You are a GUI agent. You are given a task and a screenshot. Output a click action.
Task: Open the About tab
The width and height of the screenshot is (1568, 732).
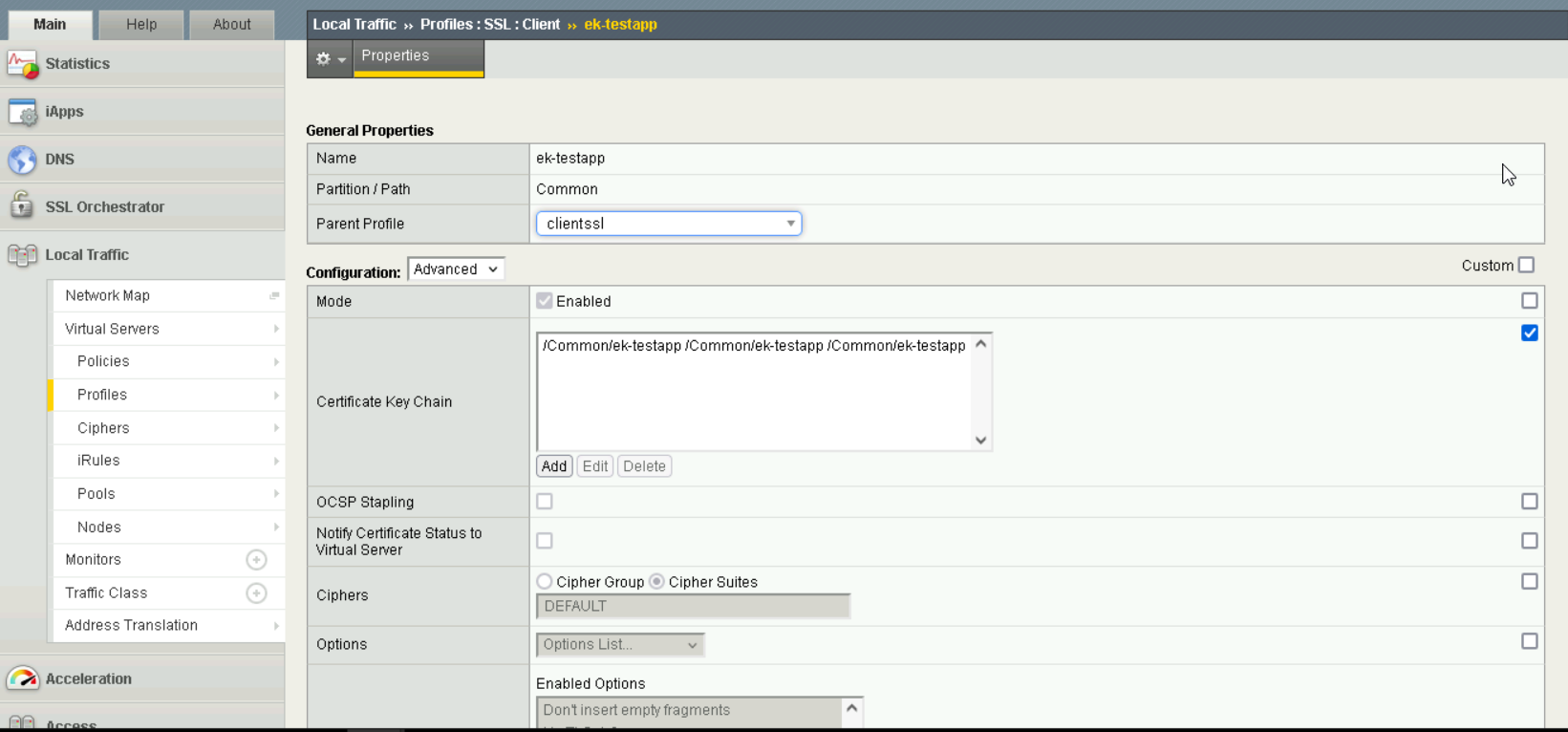coord(231,25)
